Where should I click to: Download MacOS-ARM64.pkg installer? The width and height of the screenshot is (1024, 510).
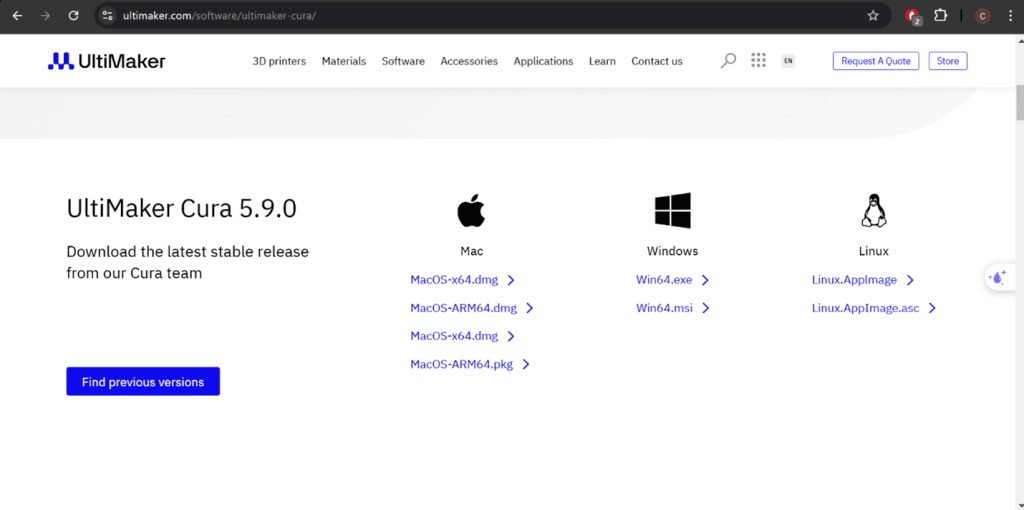pos(461,364)
